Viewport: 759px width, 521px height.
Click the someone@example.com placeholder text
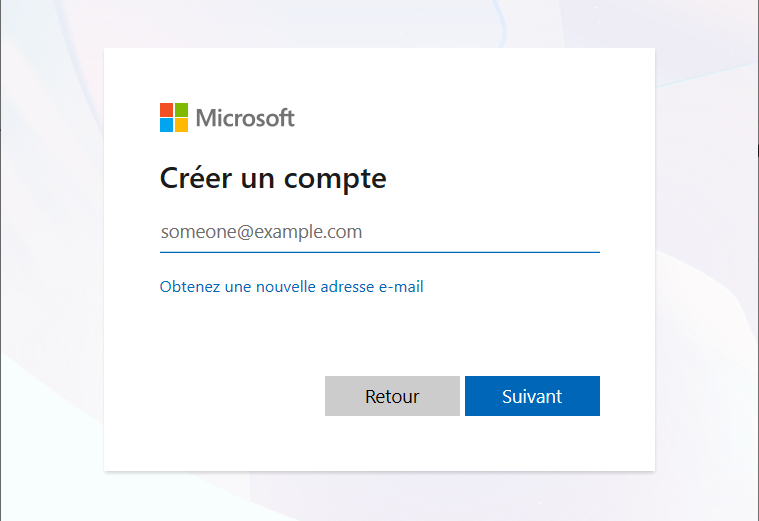click(261, 232)
